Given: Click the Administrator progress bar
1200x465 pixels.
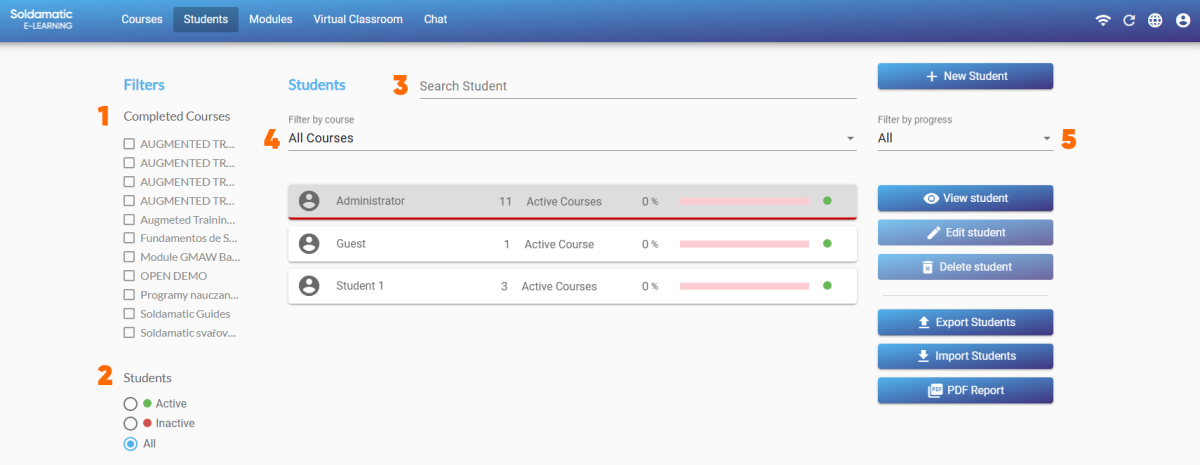Looking at the screenshot, I should pos(744,201).
